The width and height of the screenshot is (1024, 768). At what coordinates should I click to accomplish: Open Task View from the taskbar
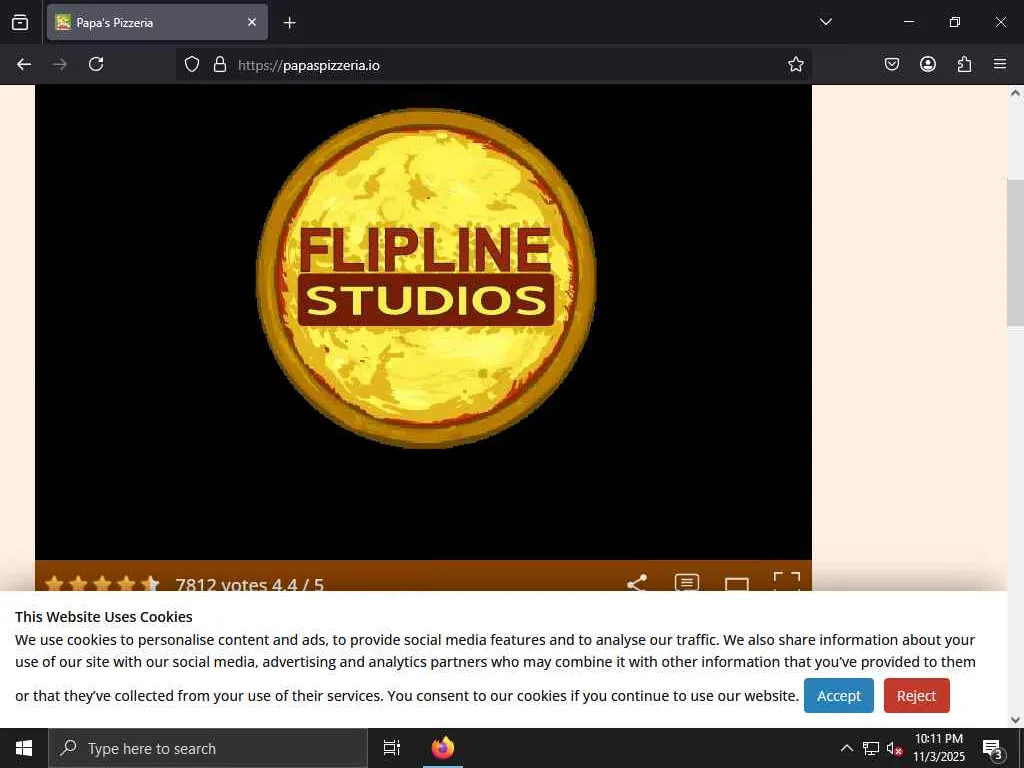(391, 748)
